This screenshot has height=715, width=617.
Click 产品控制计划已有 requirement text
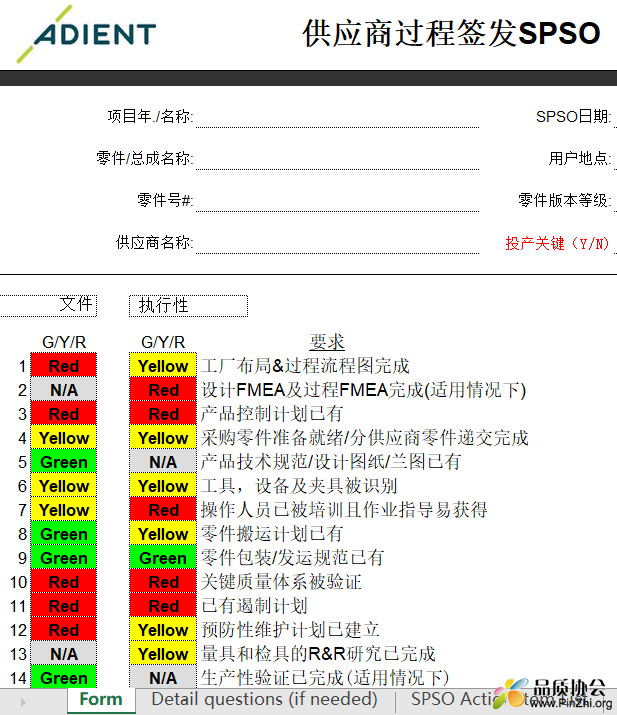(x=272, y=414)
